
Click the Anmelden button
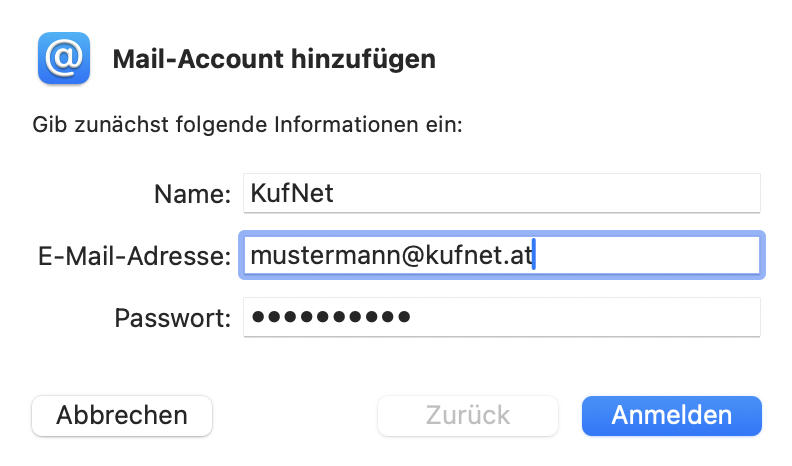(671, 415)
